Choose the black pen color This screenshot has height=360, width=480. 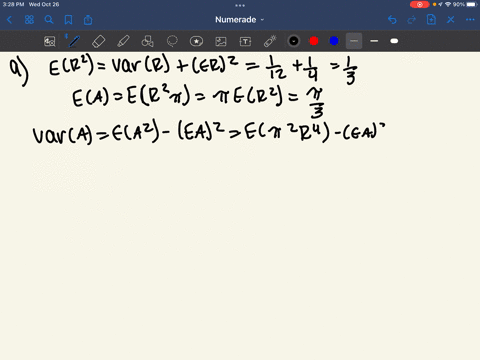(294, 41)
